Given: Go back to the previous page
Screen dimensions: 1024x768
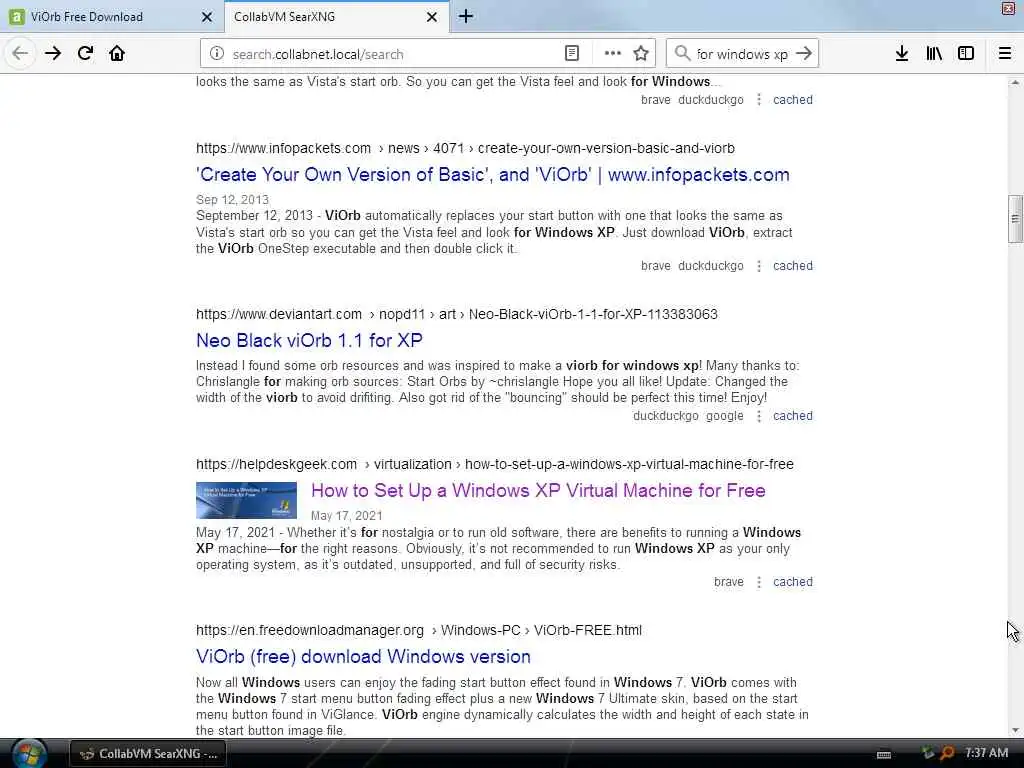Looking at the screenshot, I should click(x=20, y=54).
